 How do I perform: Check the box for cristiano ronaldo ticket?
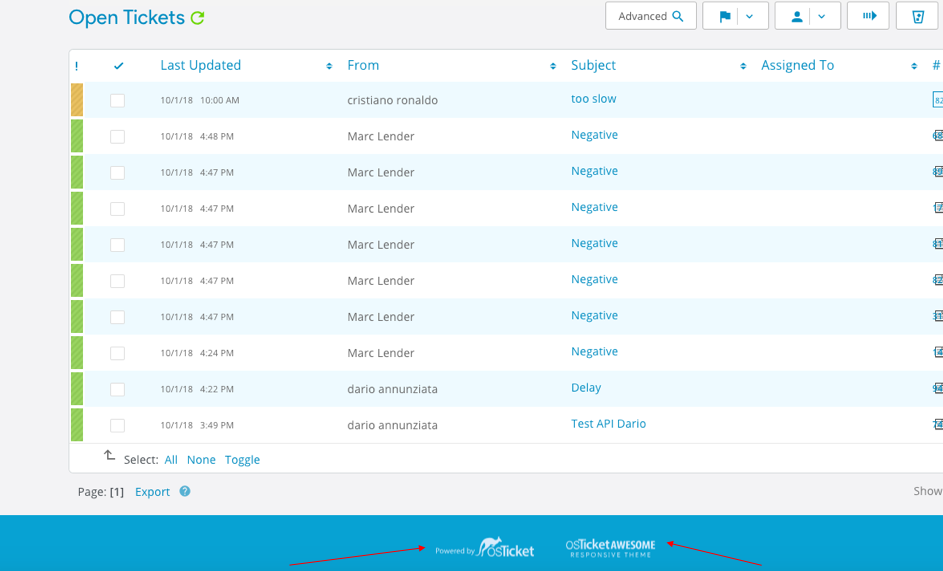(x=118, y=101)
